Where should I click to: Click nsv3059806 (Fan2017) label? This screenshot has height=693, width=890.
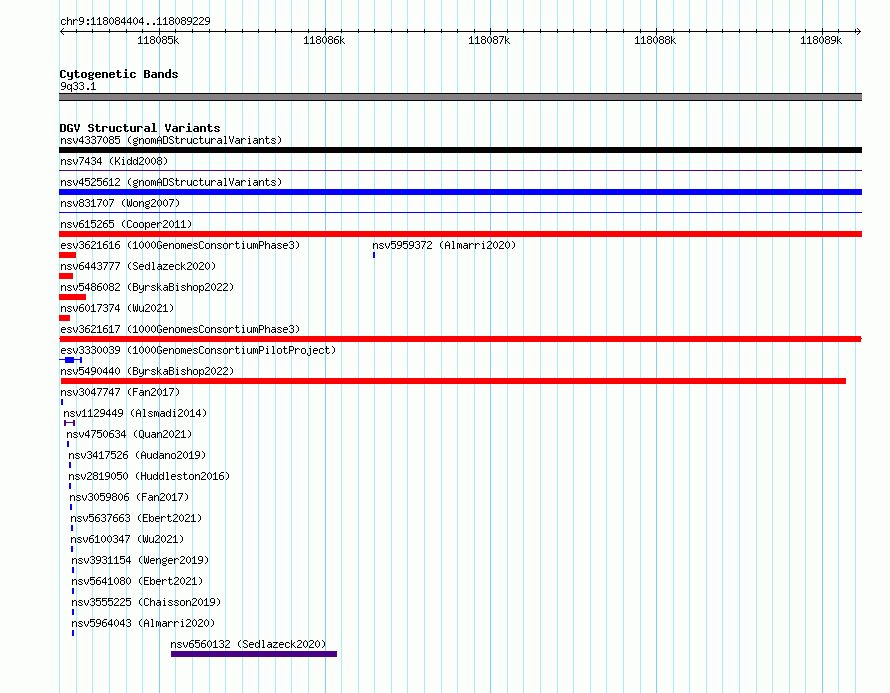(129, 497)
